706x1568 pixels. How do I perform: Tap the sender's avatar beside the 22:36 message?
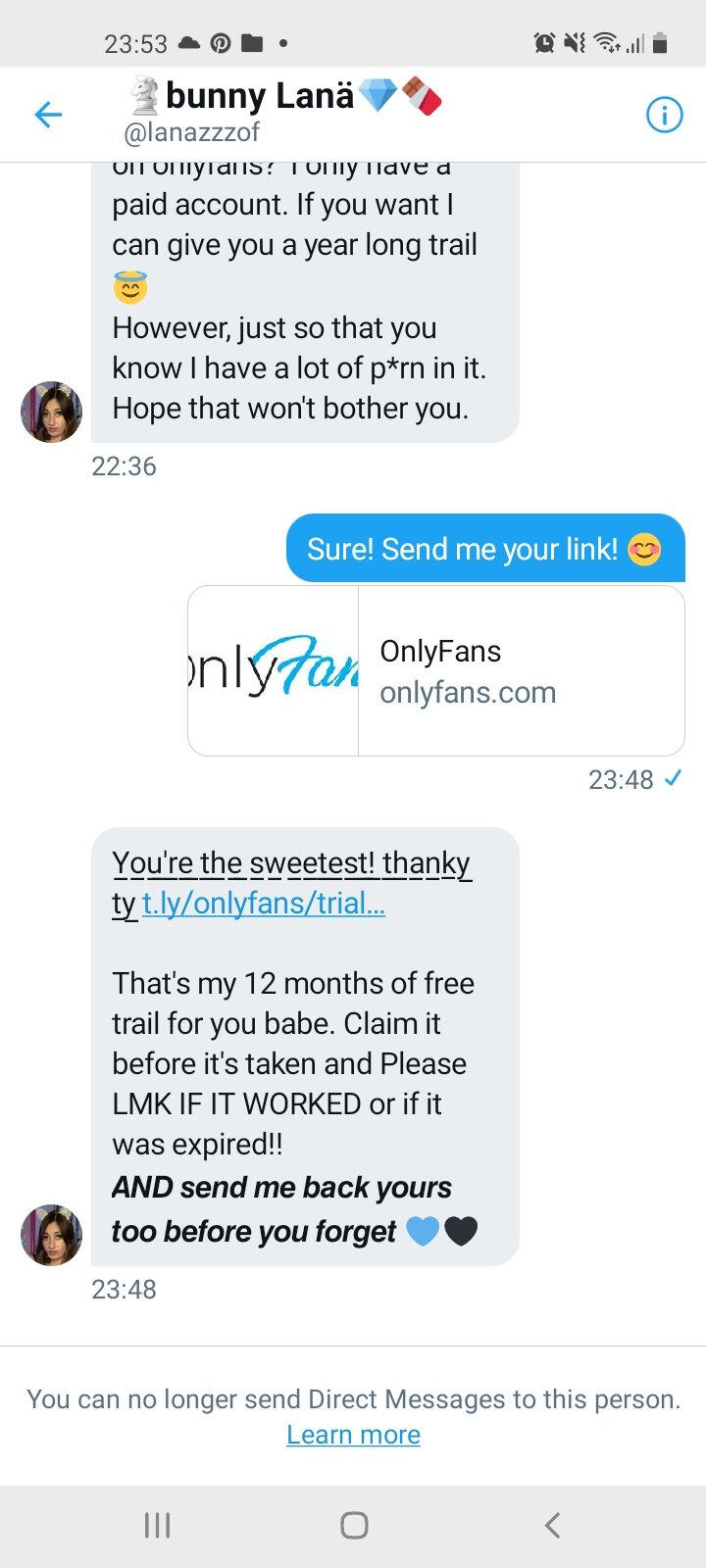click(51, 412)
